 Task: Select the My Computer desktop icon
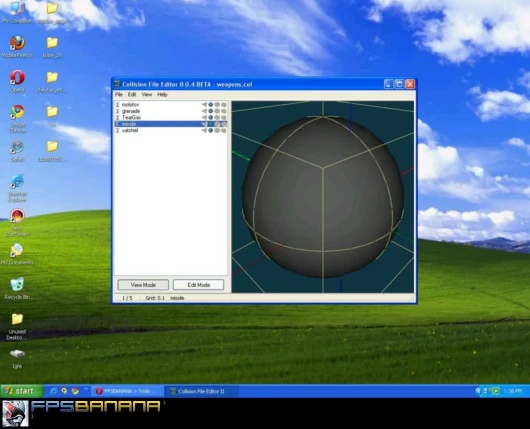tap(17, 12)
